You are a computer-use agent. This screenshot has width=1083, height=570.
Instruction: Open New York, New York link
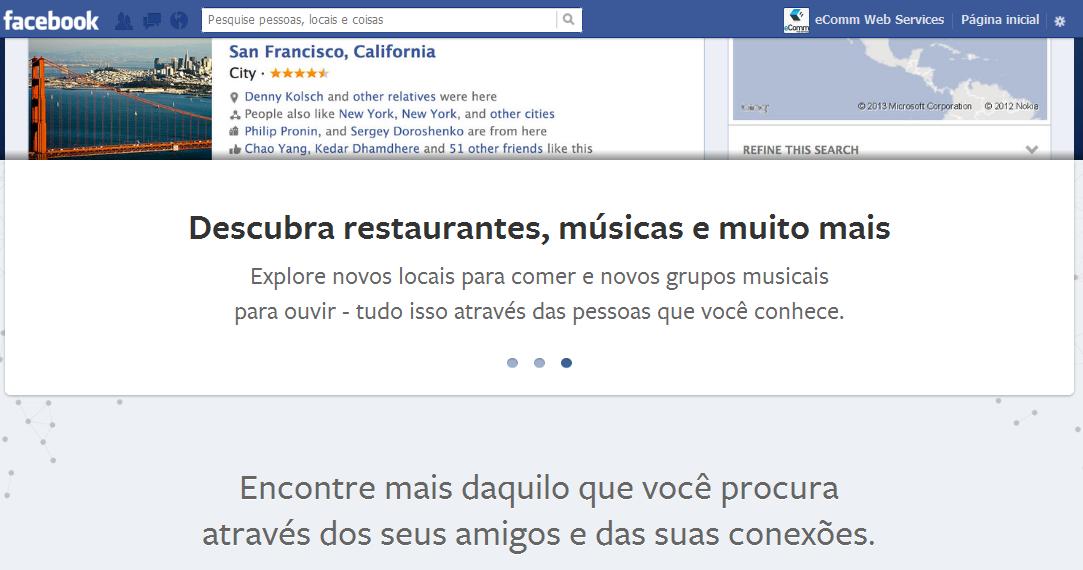pos(398,114)
